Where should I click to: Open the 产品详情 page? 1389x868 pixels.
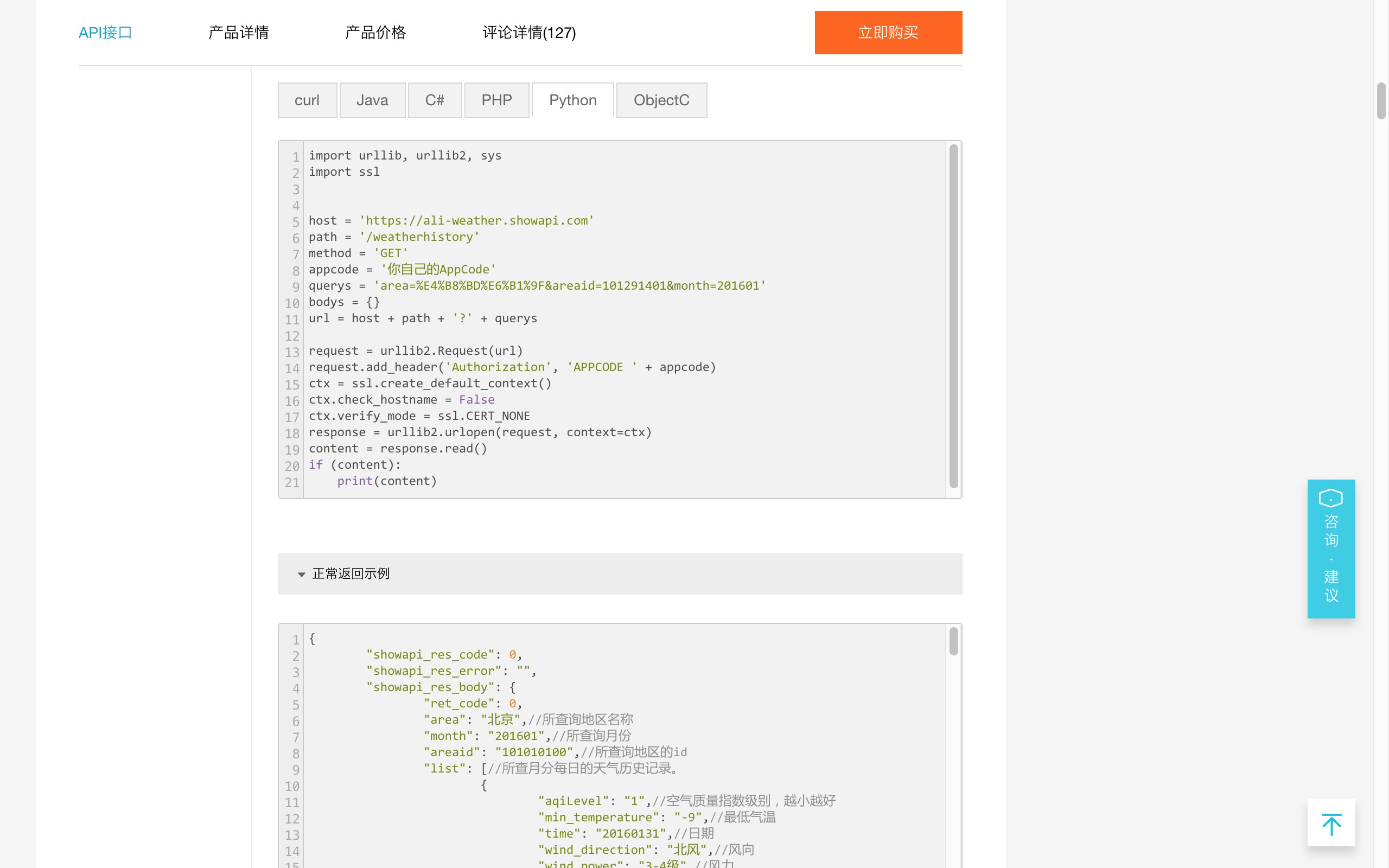click(238, 33)
